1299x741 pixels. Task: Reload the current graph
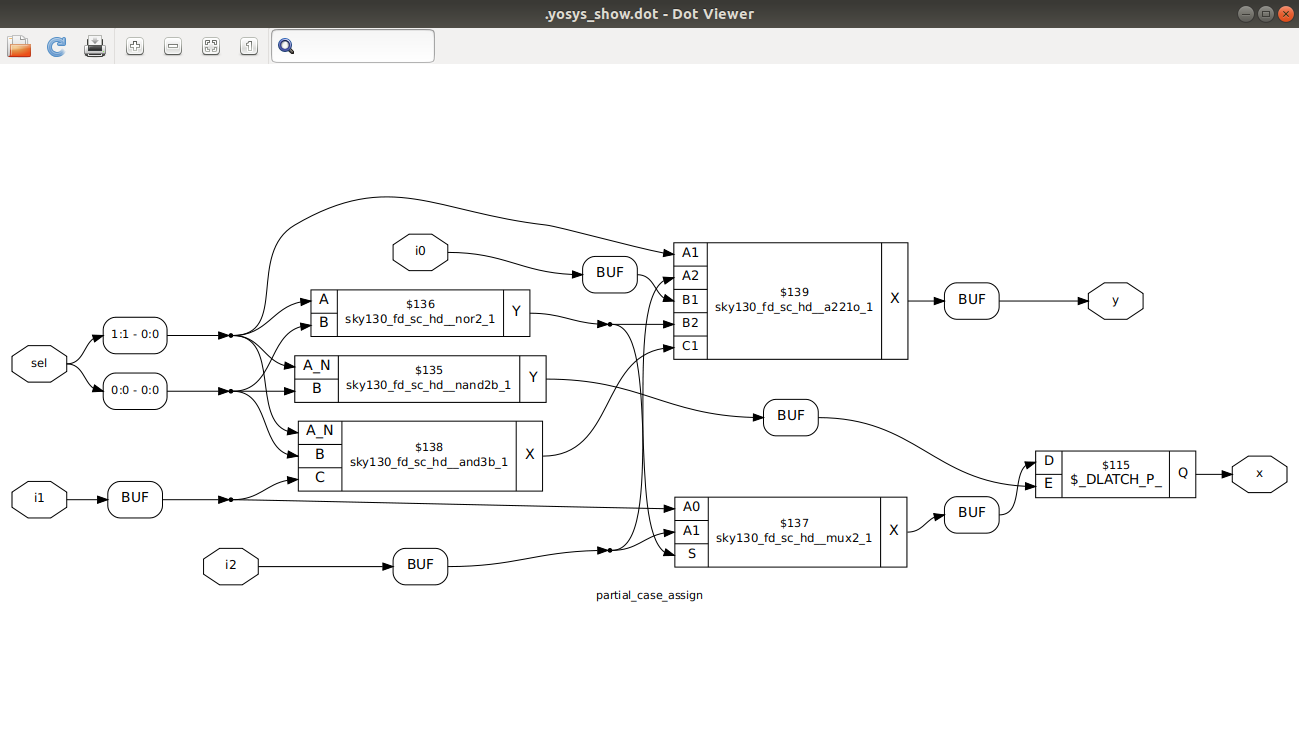56,45
